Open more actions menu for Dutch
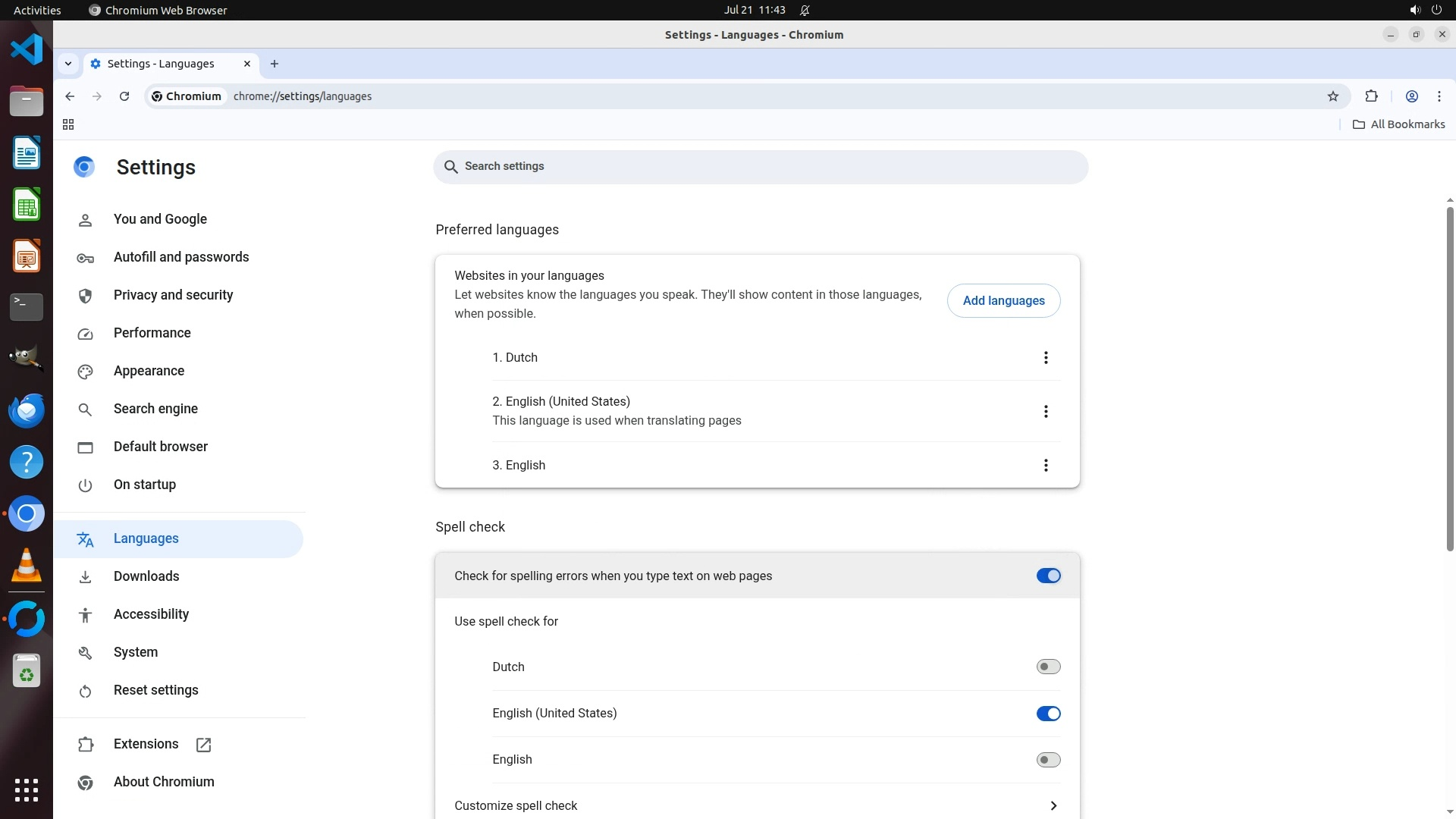Image resolution: width=1456 pixels, height=819 pixels. 1046,358
